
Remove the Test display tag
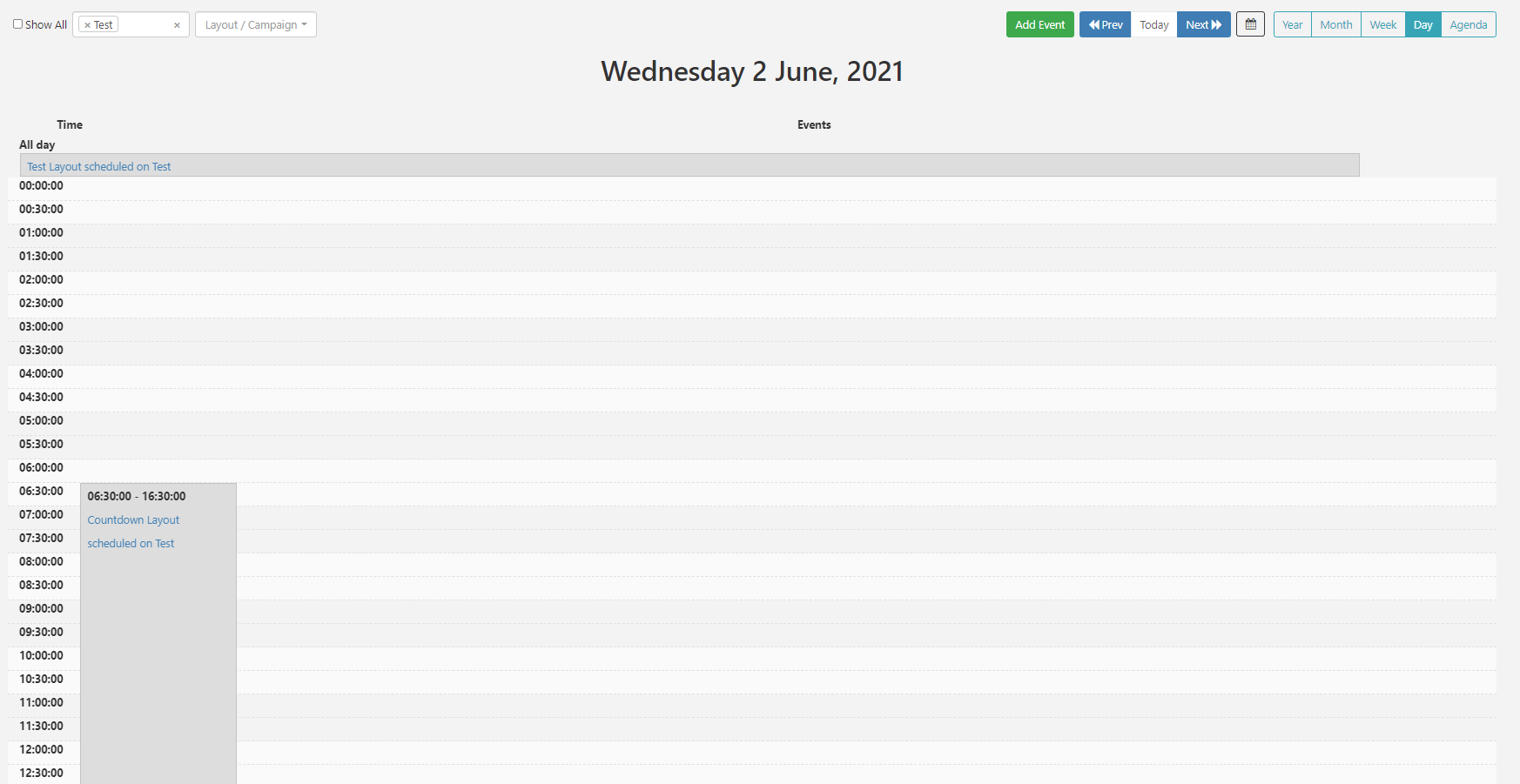click(87, 25)
